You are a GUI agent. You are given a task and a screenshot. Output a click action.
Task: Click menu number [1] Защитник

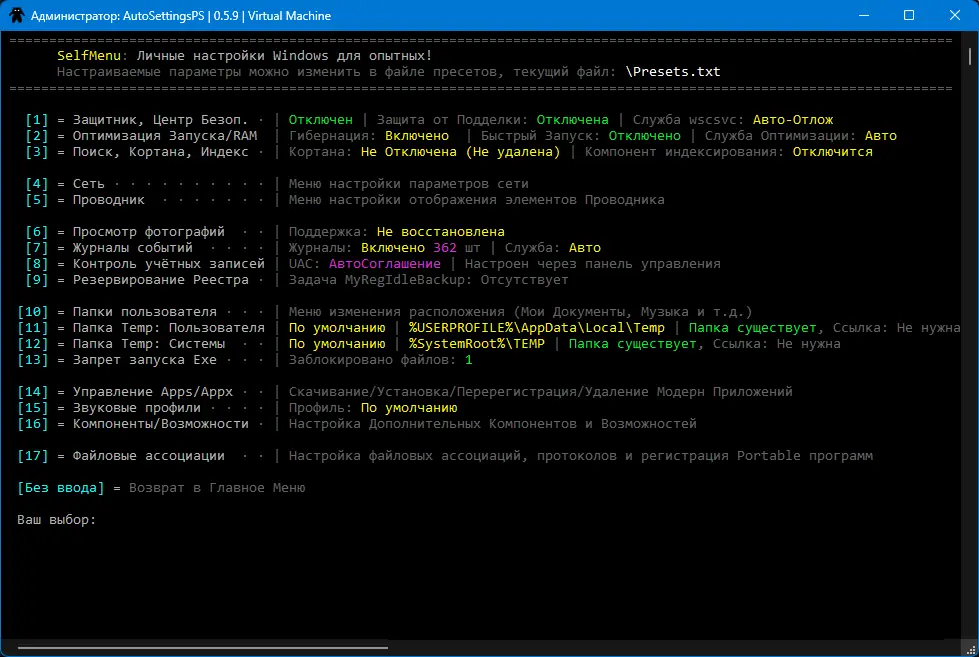[x=36, y=119]
